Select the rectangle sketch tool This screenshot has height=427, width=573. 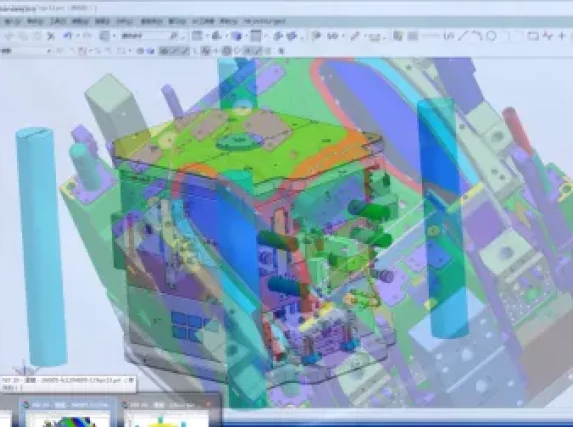click(533, 36)
